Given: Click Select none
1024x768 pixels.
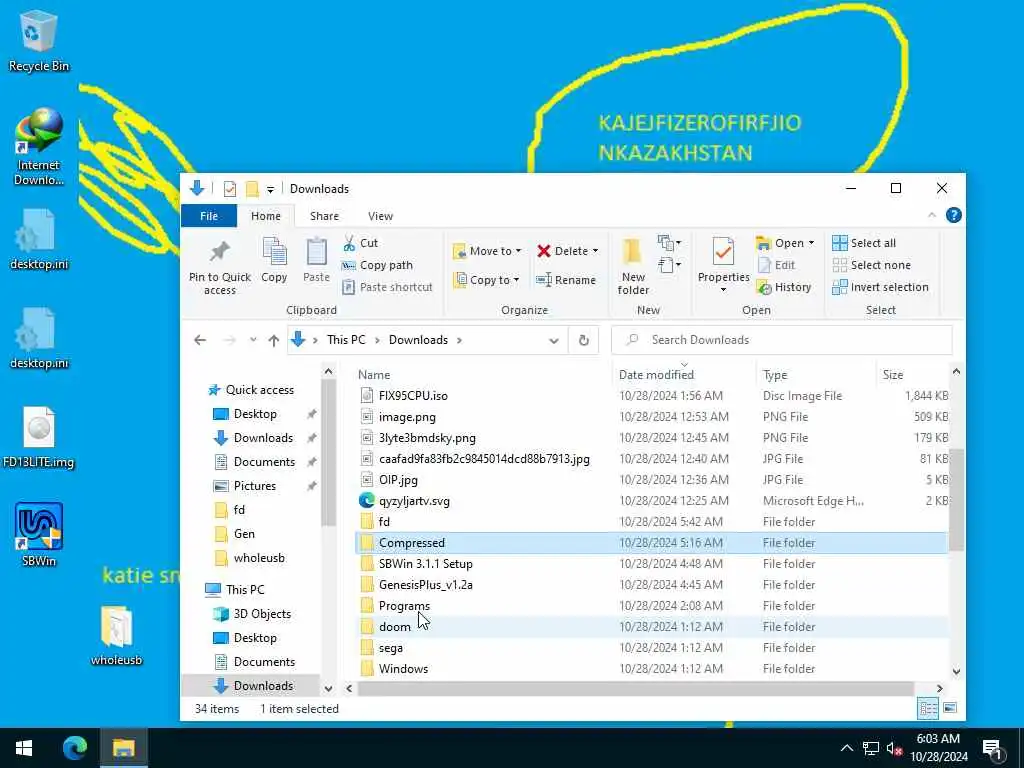Looking at the screenshot, I should click(x=871, y=265).
